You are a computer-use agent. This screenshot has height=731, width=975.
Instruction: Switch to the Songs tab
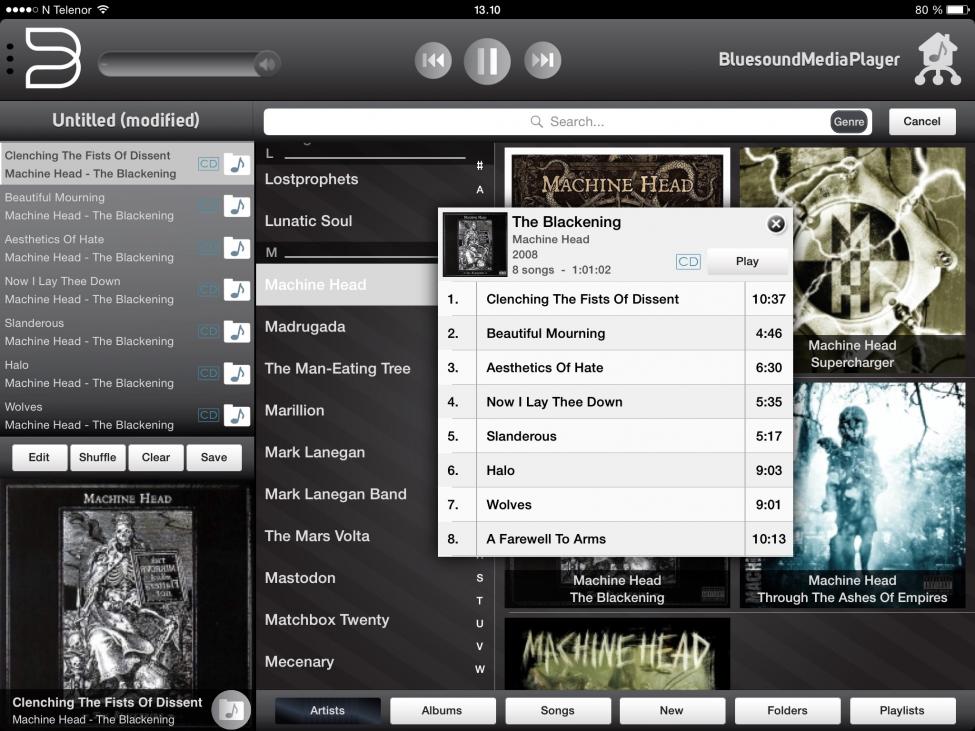[558, 710]
